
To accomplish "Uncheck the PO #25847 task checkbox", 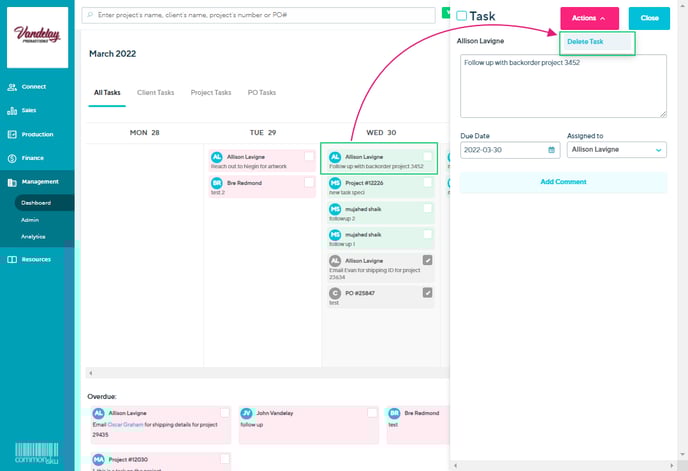I will pyautogui.click(x=428, y=292).
